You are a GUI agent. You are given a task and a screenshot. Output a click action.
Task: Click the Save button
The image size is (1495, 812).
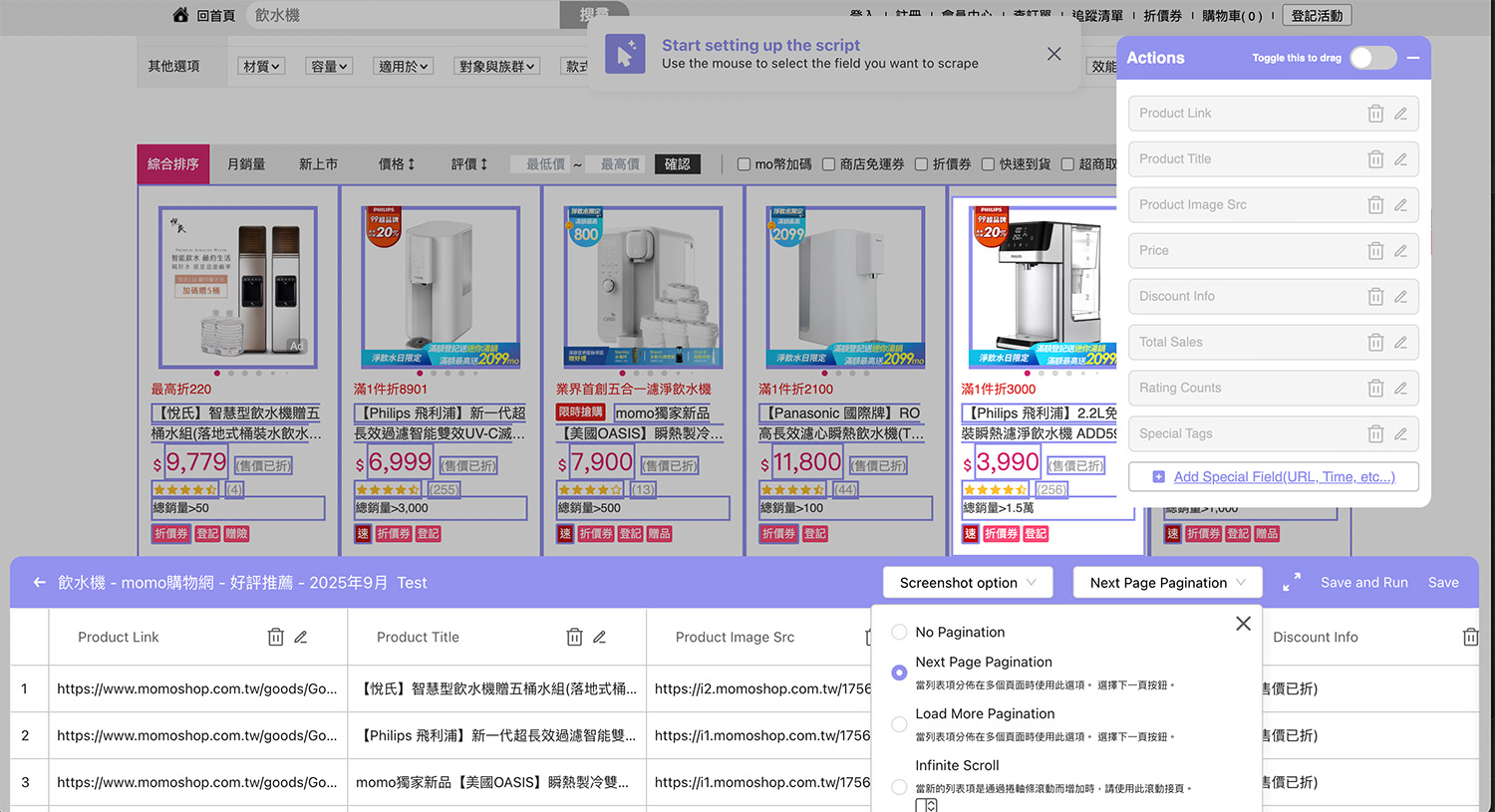pyautogui.click(x=1442, y=583)
